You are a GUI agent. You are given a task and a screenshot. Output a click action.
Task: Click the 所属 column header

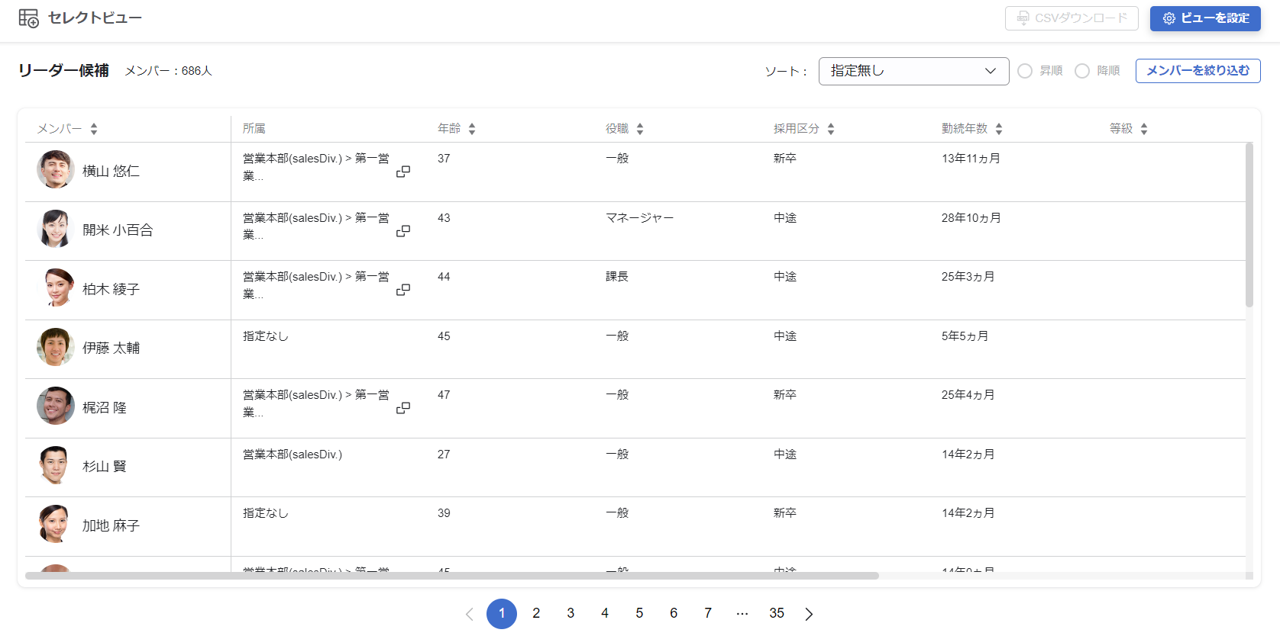coord(254,129)
